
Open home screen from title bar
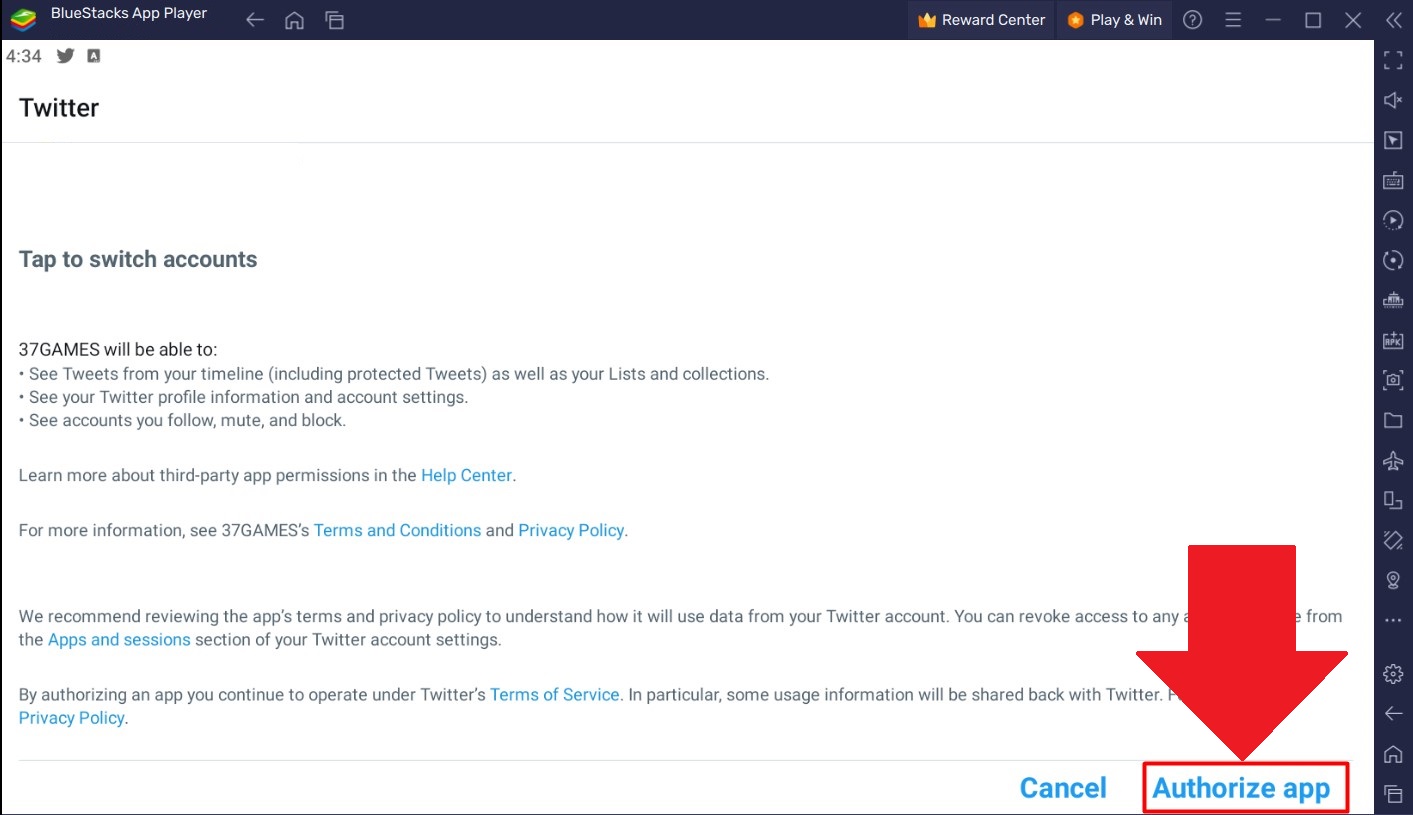click(x=294, y=20)
